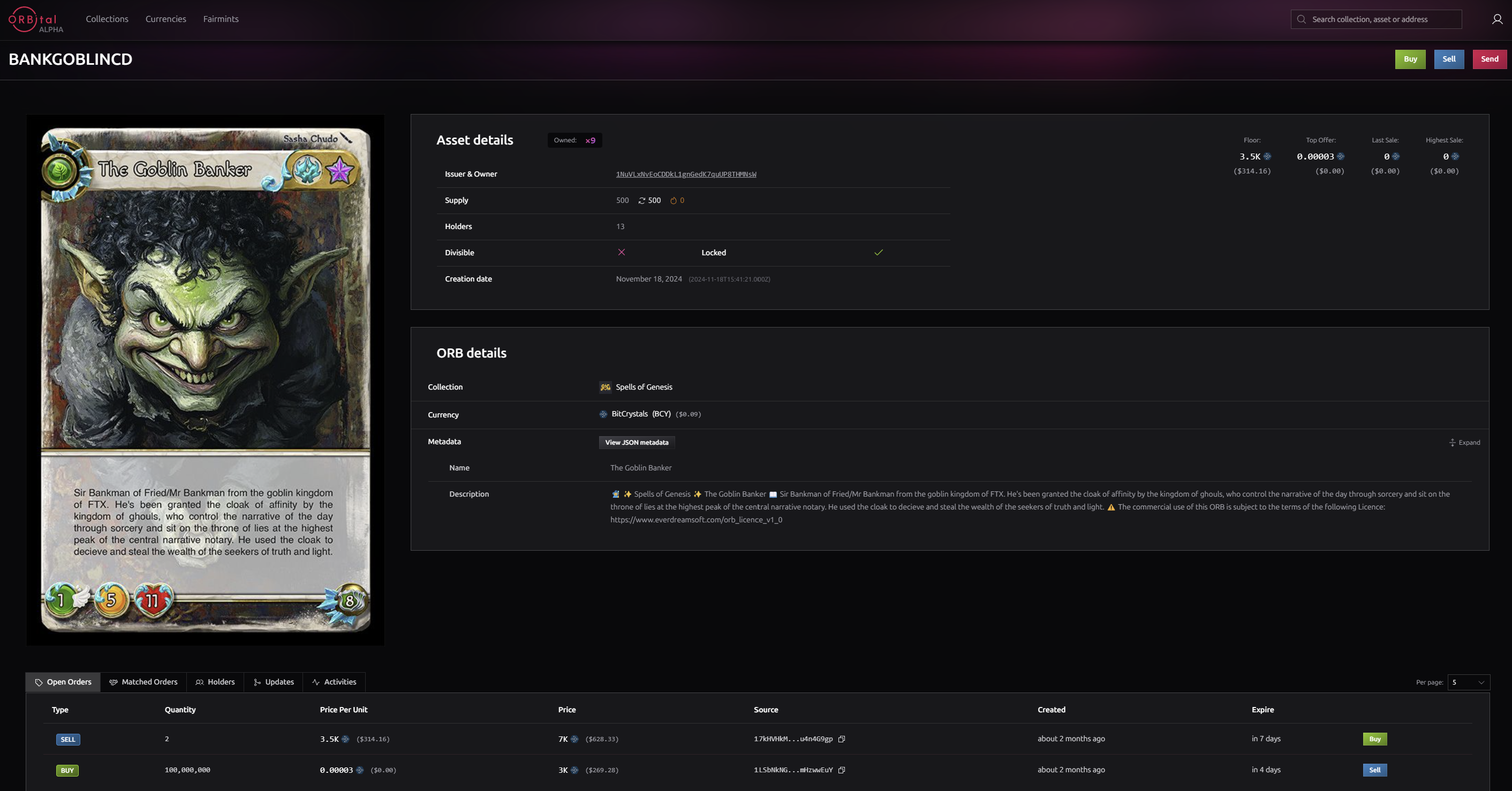The image size is (1512, 791).
Task: Click the BUY type badge
Action: (x=67, y=771)
